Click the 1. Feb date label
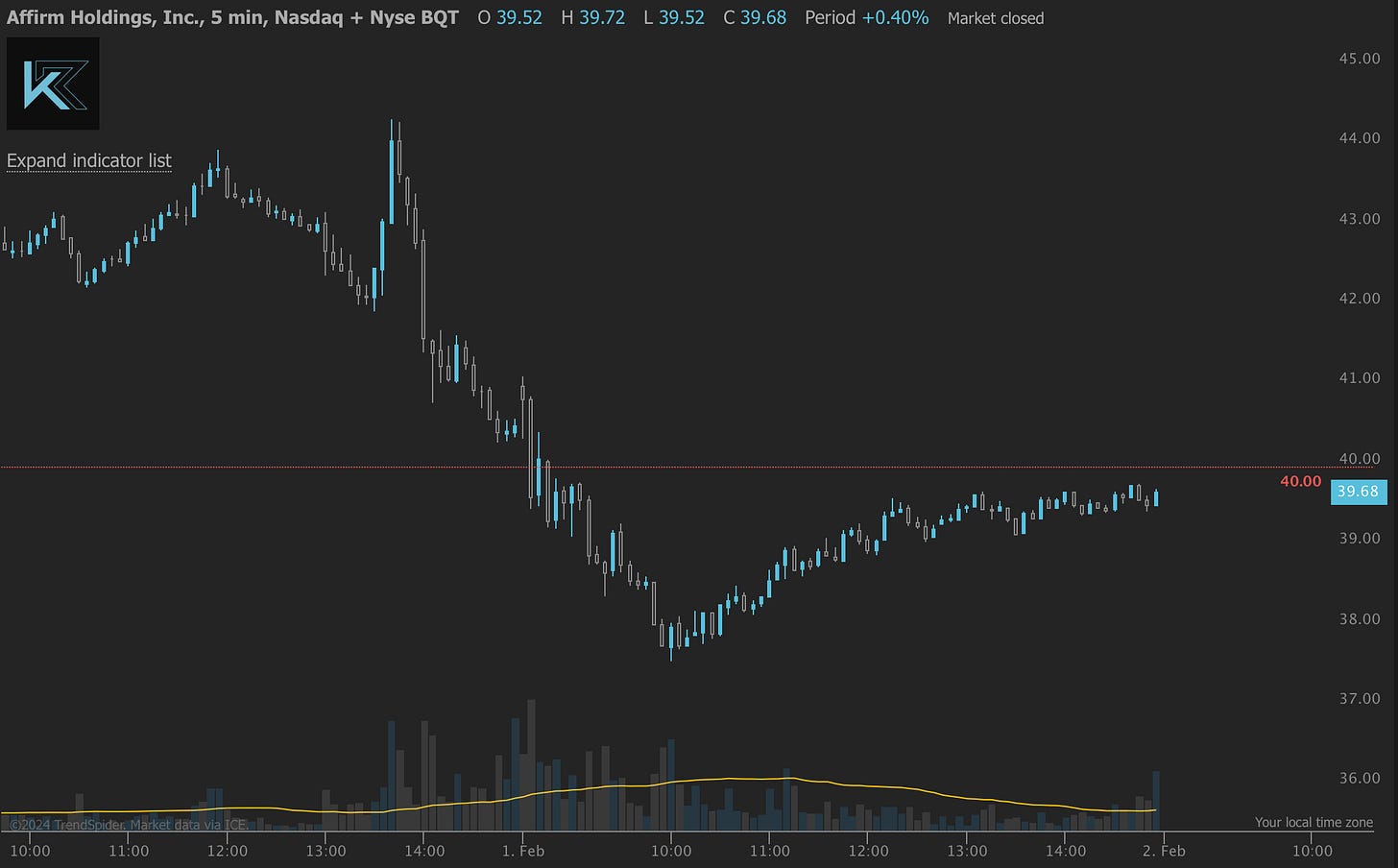Image resolution: width=1398 pixels, height=868 pixels. coord(523,851)
